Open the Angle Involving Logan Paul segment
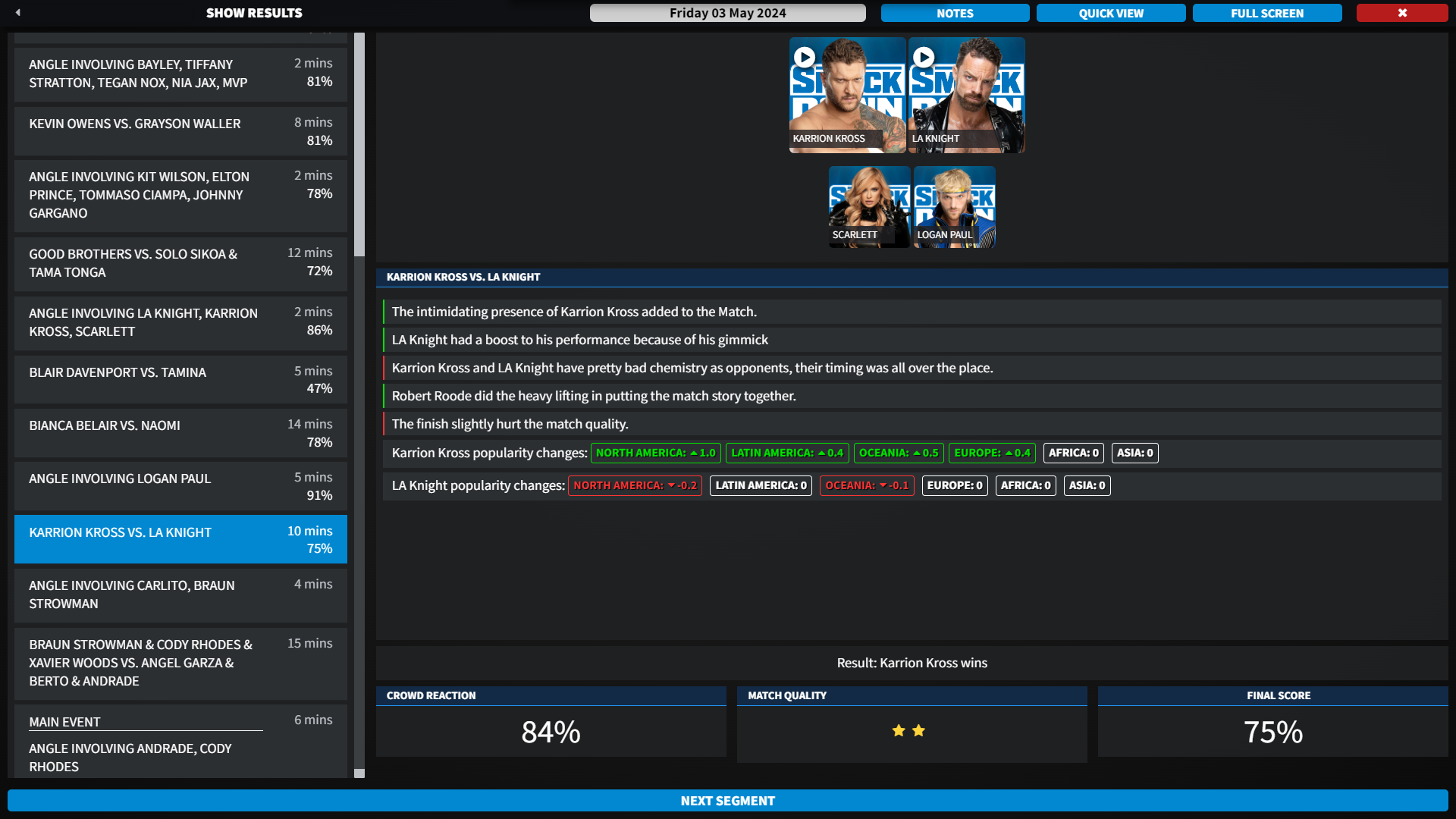This screenshot has width=1456, height=819. click(x=180, y=486)
